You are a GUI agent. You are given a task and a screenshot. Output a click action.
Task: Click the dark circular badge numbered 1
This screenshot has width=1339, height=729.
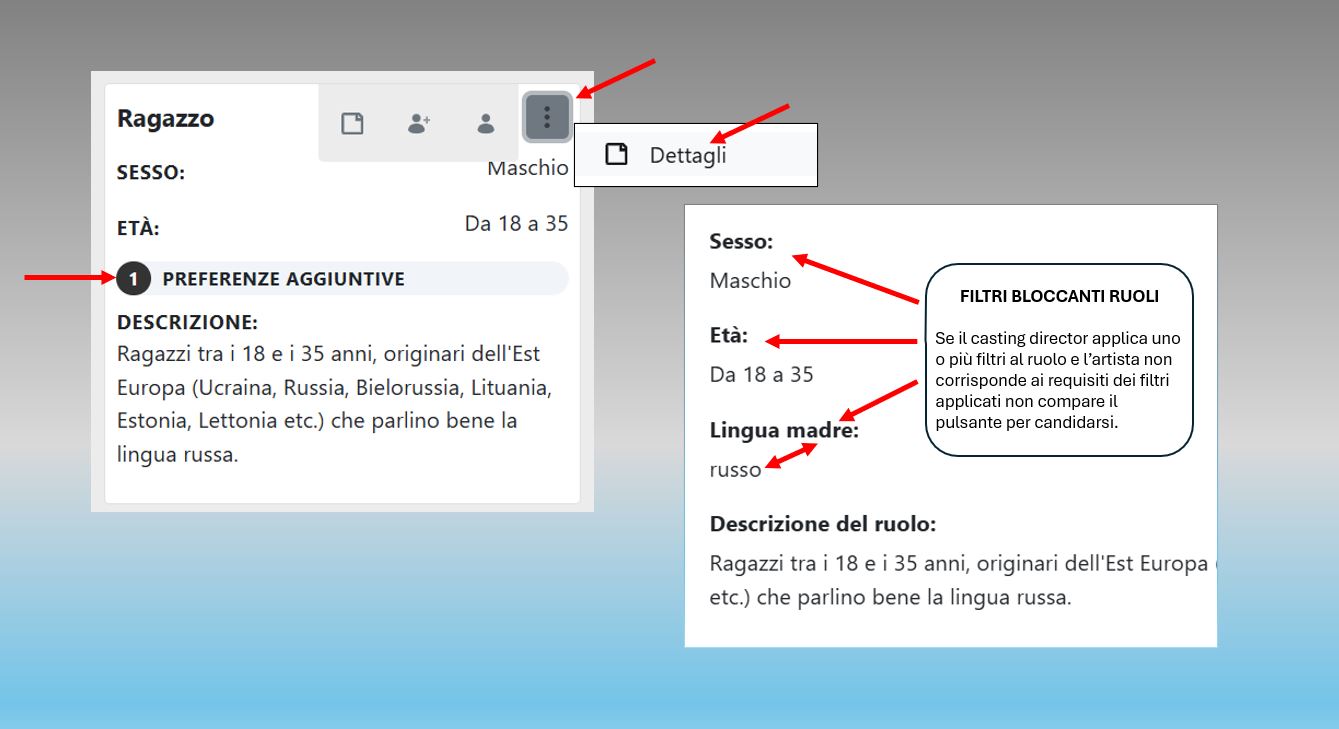(133, 279)
